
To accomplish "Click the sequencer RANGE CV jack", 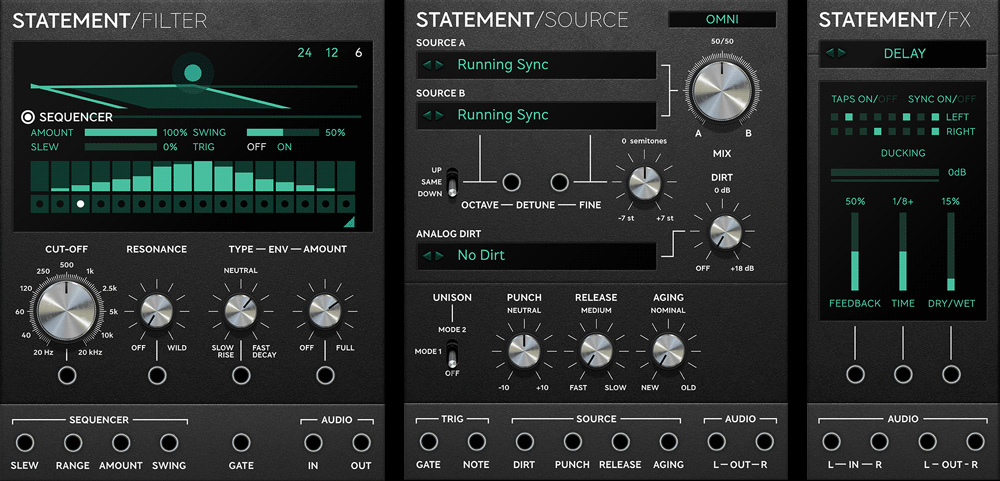I will (x=73, y=442).
